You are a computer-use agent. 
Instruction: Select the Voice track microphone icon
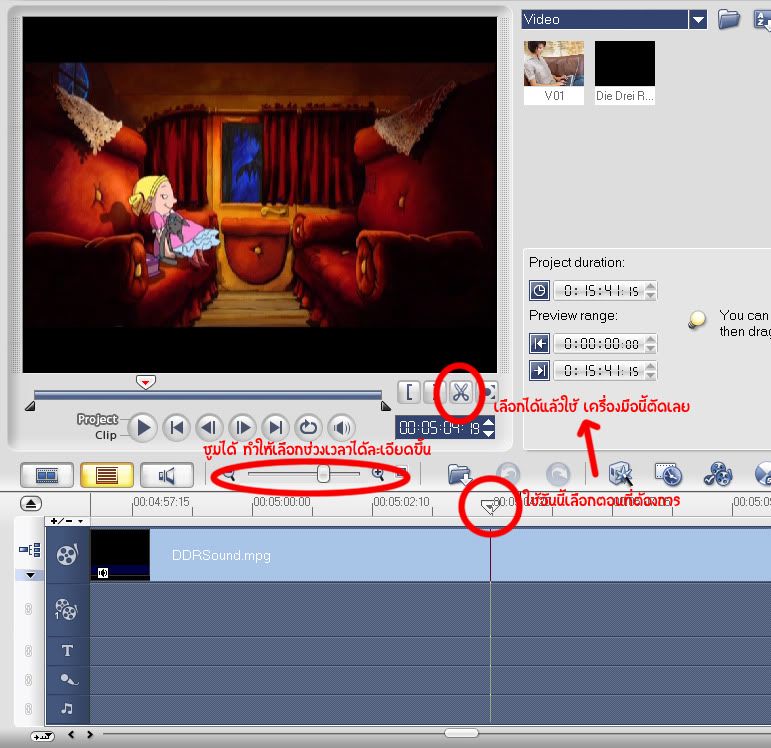(x=67, y=680)
